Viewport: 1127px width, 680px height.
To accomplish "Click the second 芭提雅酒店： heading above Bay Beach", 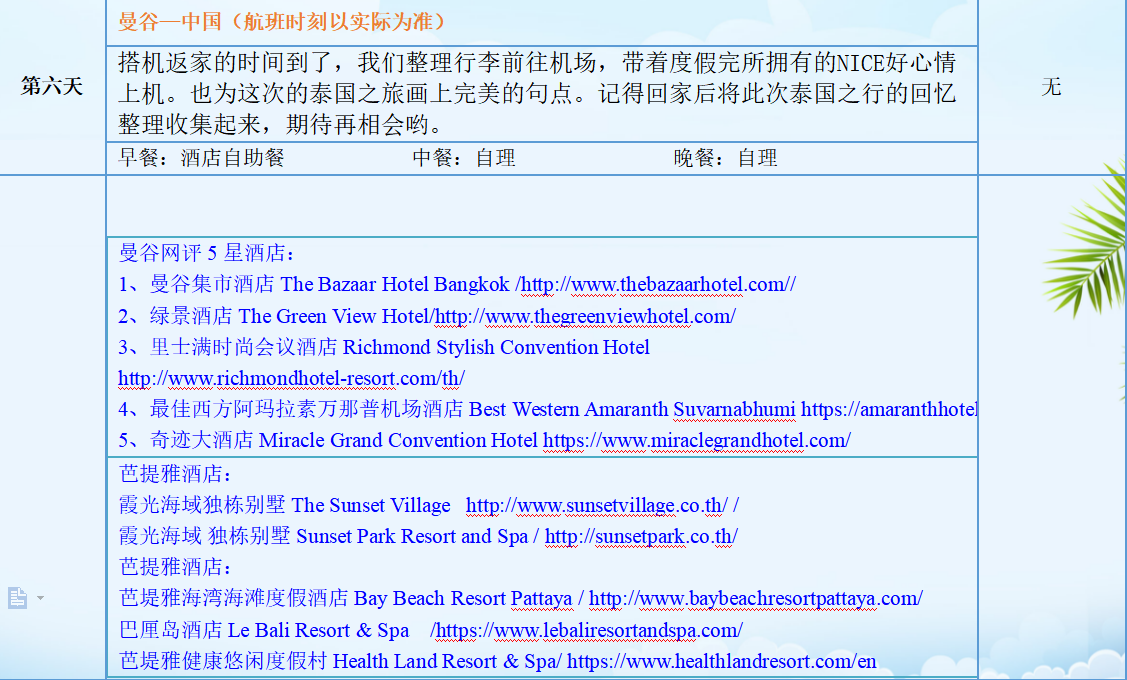I will [x=176, y=567].
